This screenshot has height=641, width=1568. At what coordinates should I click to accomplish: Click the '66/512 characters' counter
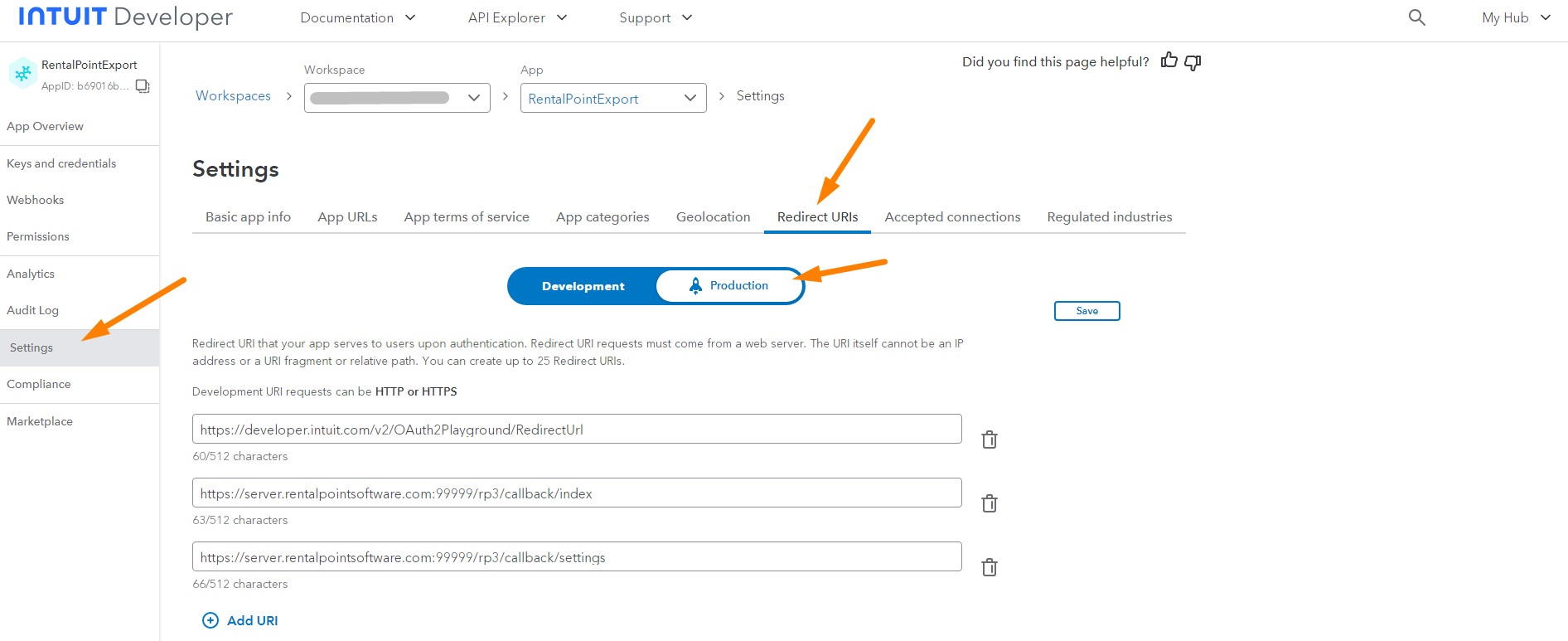pos(240,584)
